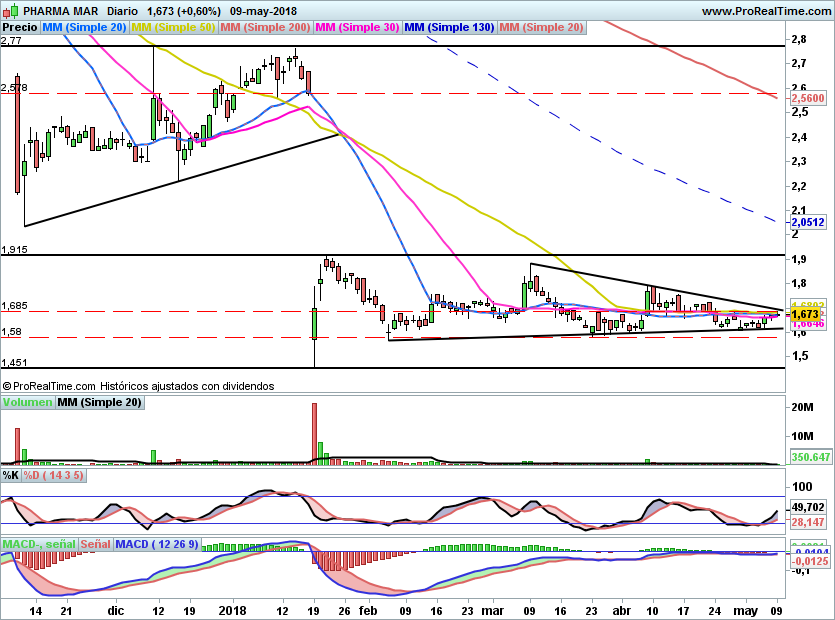Image resolution: width=835 pixels, height=620 pixels.
Task: Visit the www.ProRealTime.com link
Action: (766, 11)
